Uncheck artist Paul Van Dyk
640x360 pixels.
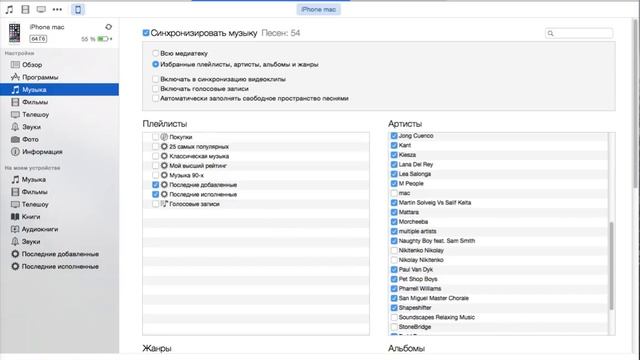[x=394, y=269]
